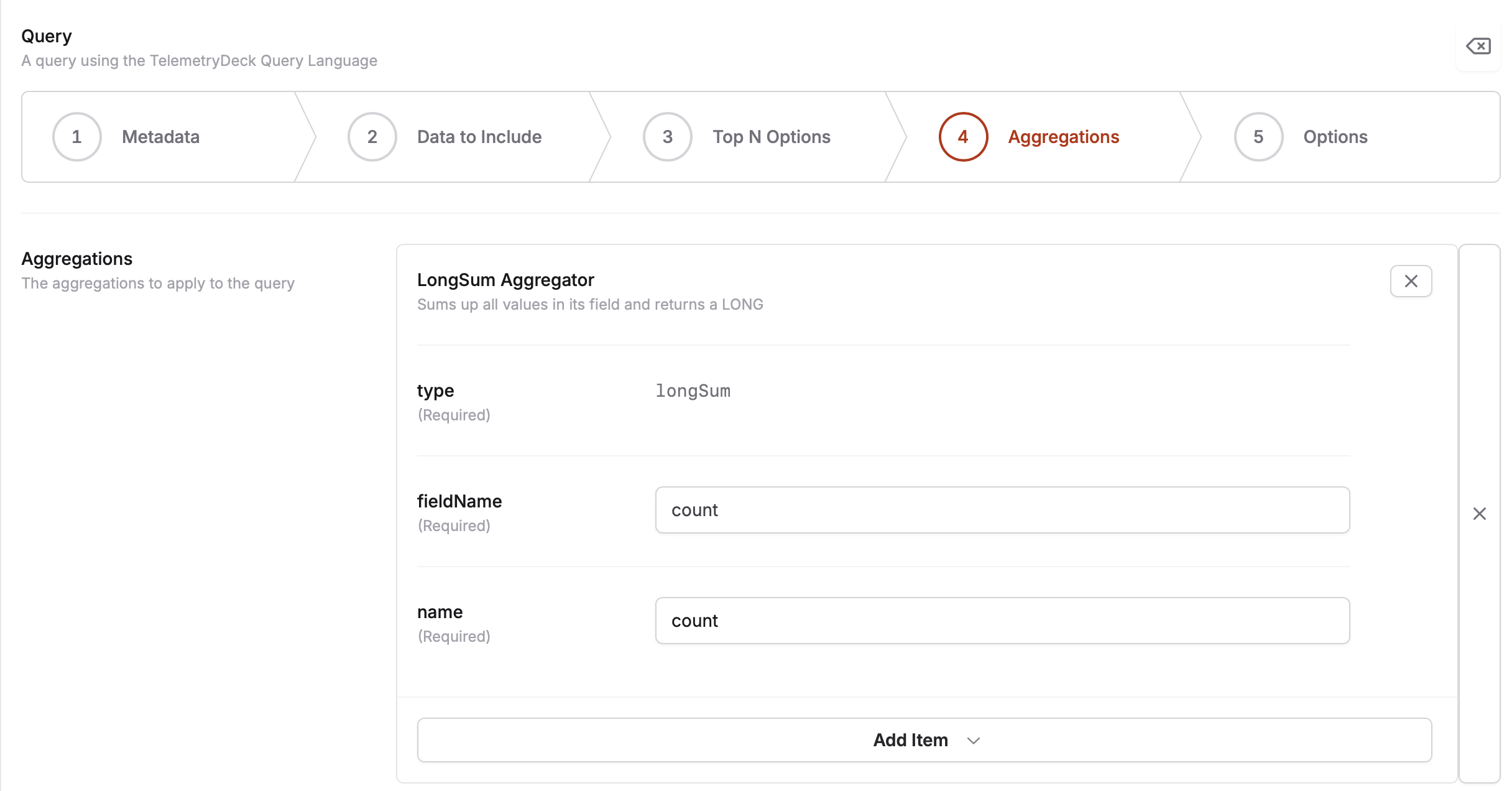
Task: Open the Metadata step
Action: (160, 137)
